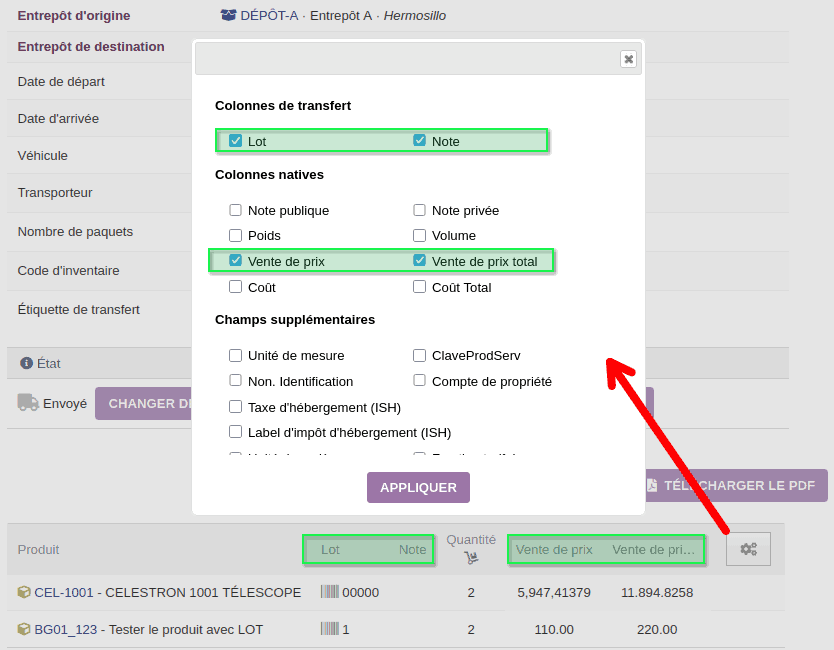Tick the Unité de mesure checkbox
Screen dimensions: 834x650
[236, 355]
